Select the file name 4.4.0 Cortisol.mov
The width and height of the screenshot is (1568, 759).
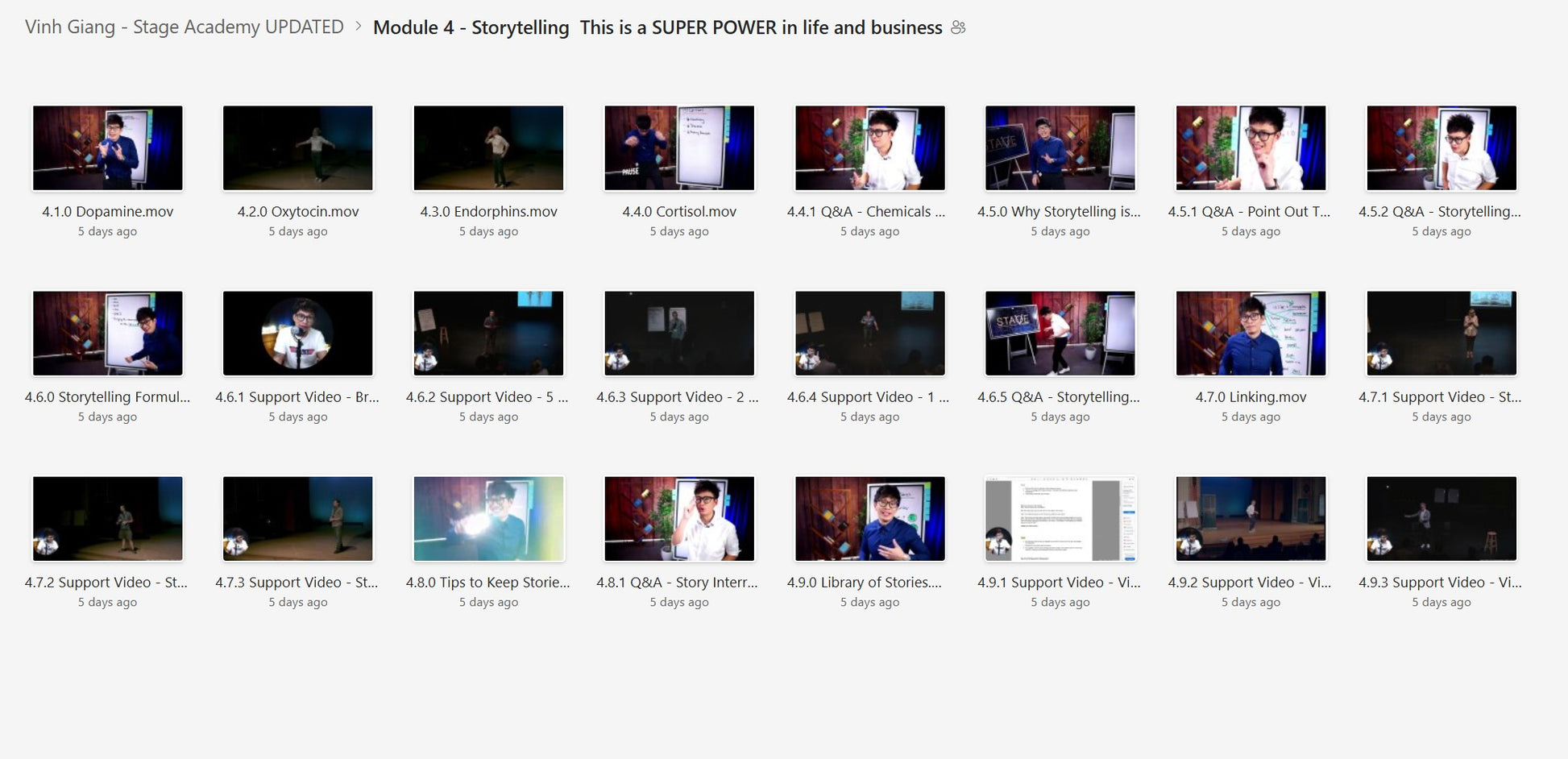tap(679, 212)
